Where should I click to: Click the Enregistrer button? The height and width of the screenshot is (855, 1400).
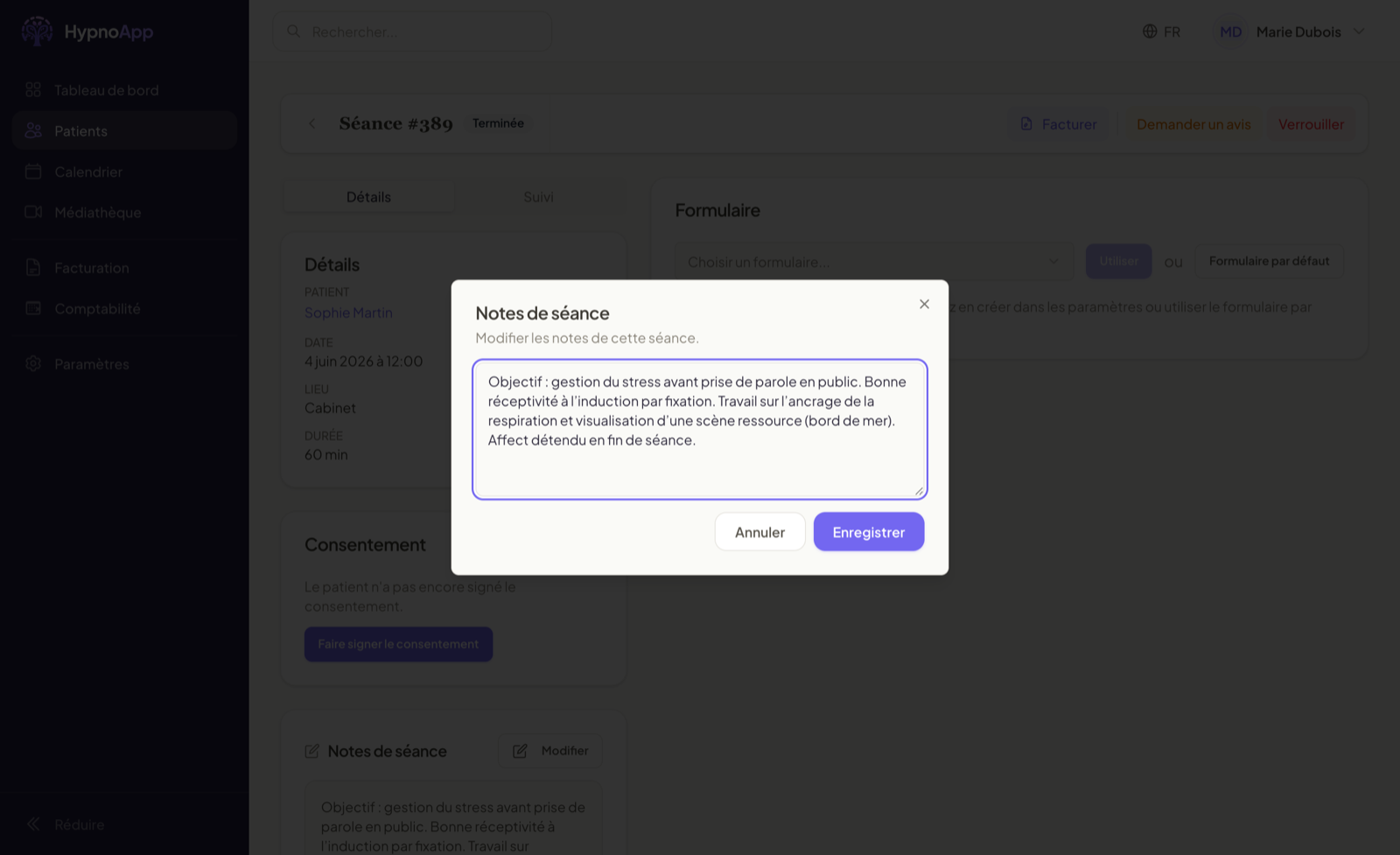click(x=869, y=532)
